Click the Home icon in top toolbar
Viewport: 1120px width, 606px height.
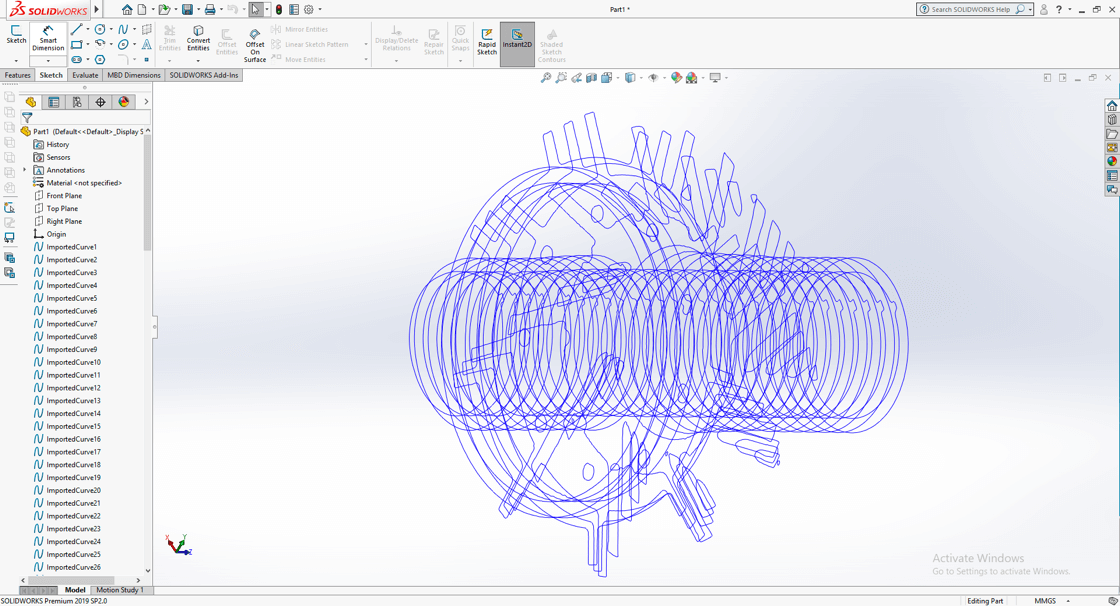tap(126, 9)
